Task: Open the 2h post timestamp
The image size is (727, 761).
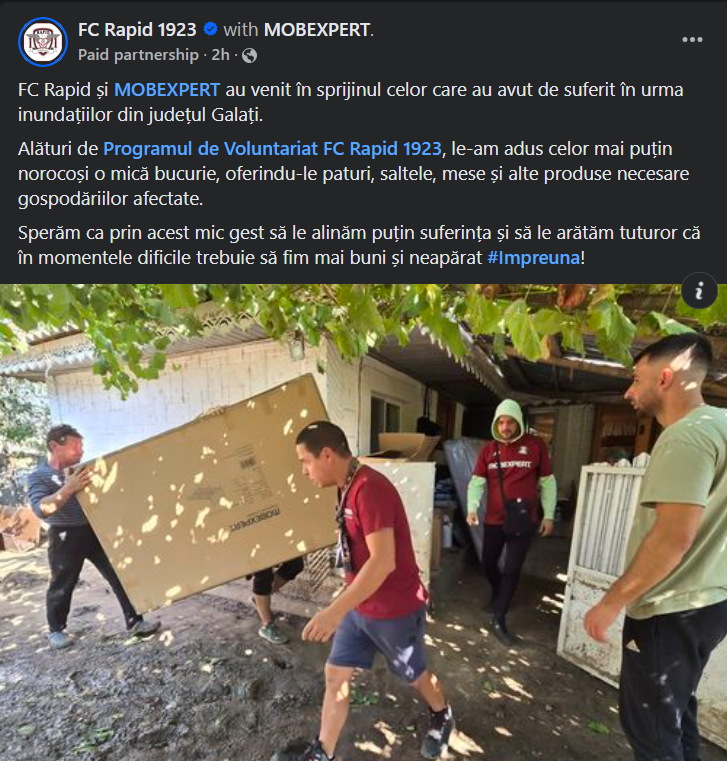Action: pos(220,55)
